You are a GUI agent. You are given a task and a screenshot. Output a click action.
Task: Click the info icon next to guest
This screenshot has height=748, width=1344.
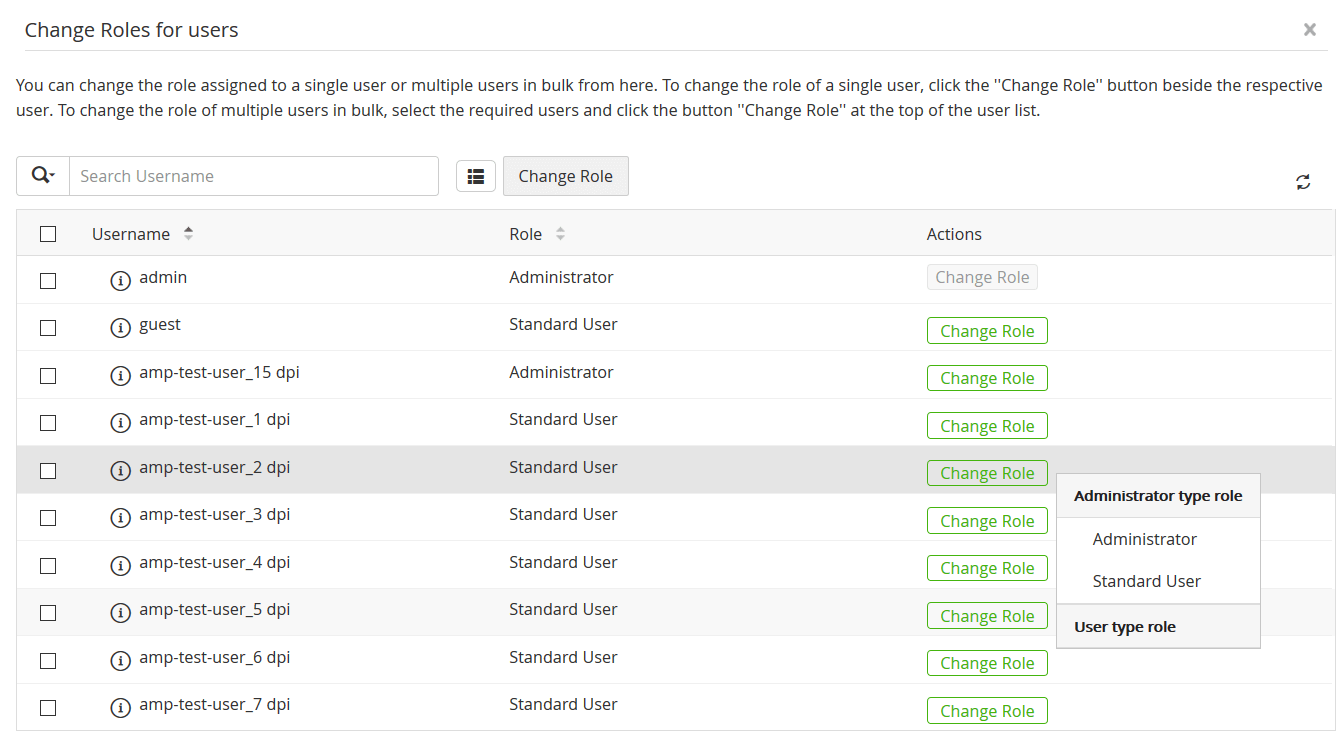tap(120, 328)
